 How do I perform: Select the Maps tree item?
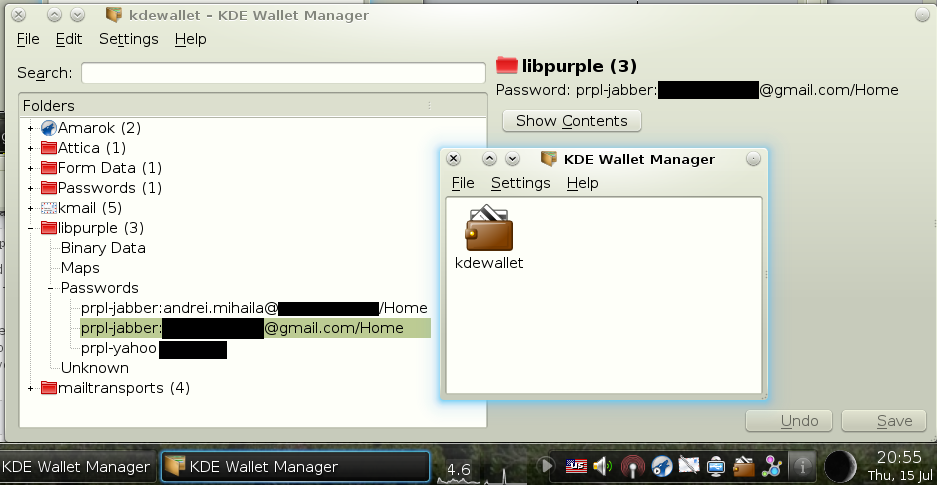80,268
